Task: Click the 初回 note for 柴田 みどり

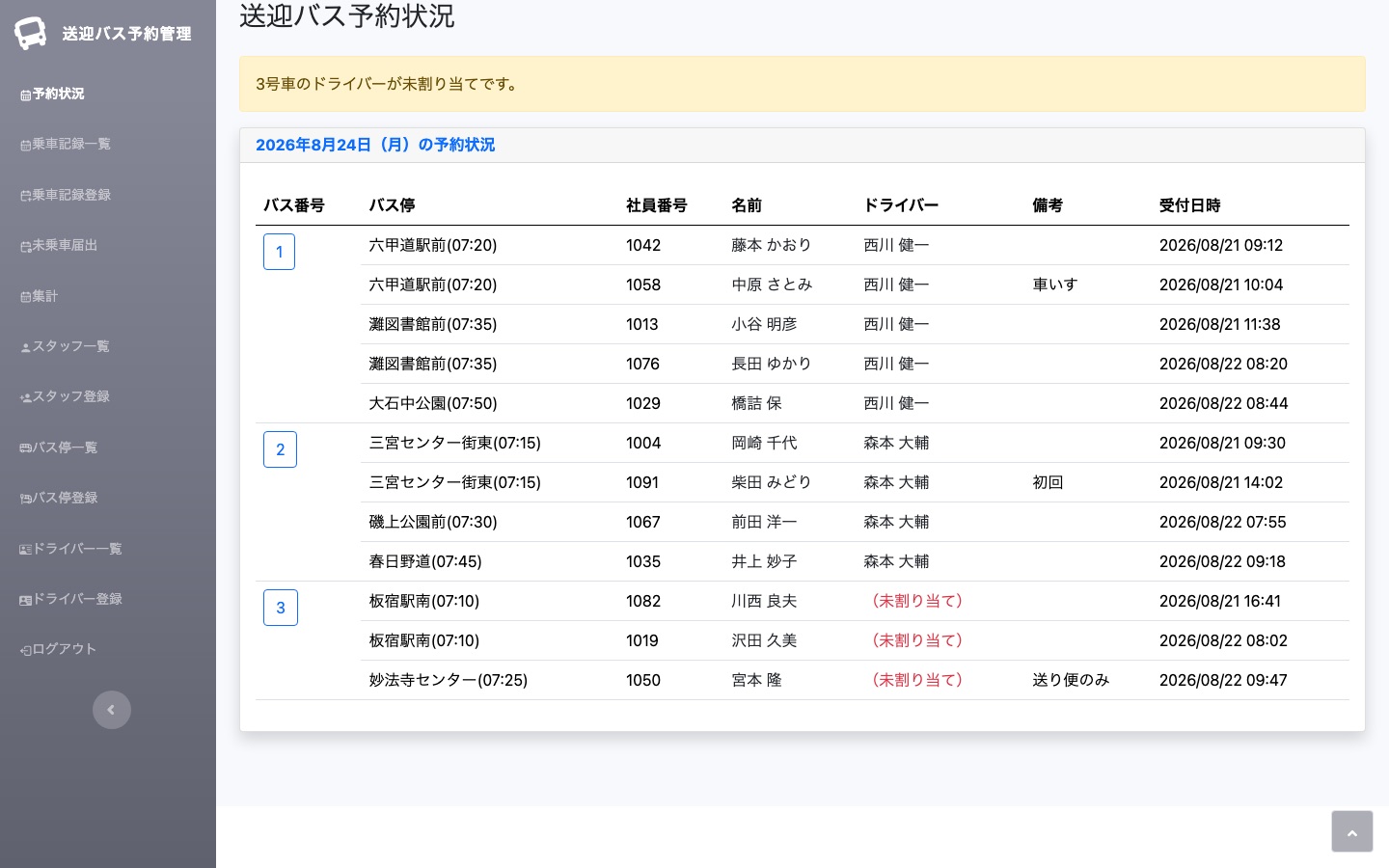Action: 1048,482
